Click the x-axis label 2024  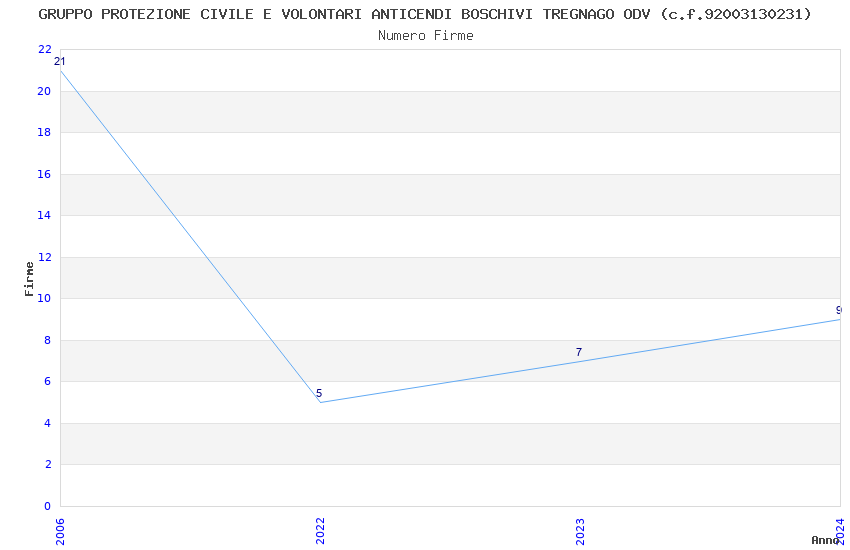840,531
